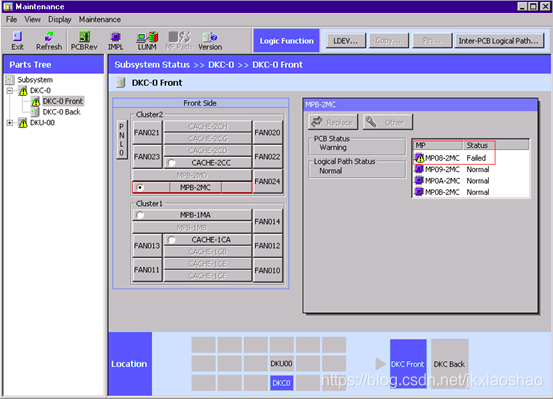The height and width of the screenshot is (399, 553).
Task: Click the Copy... button
Action: pyautogui.click(x=388, y=41)
